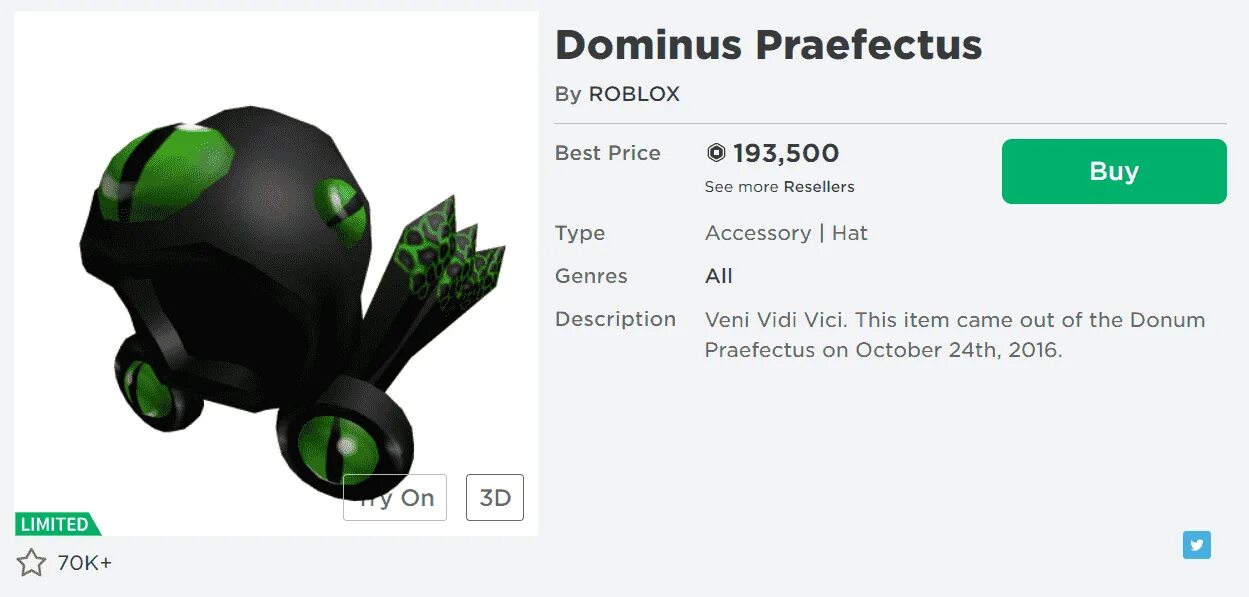Viewport: 1249px width, 597px height.
Task: Click the green Buy button
Action: click(1113, 171)
